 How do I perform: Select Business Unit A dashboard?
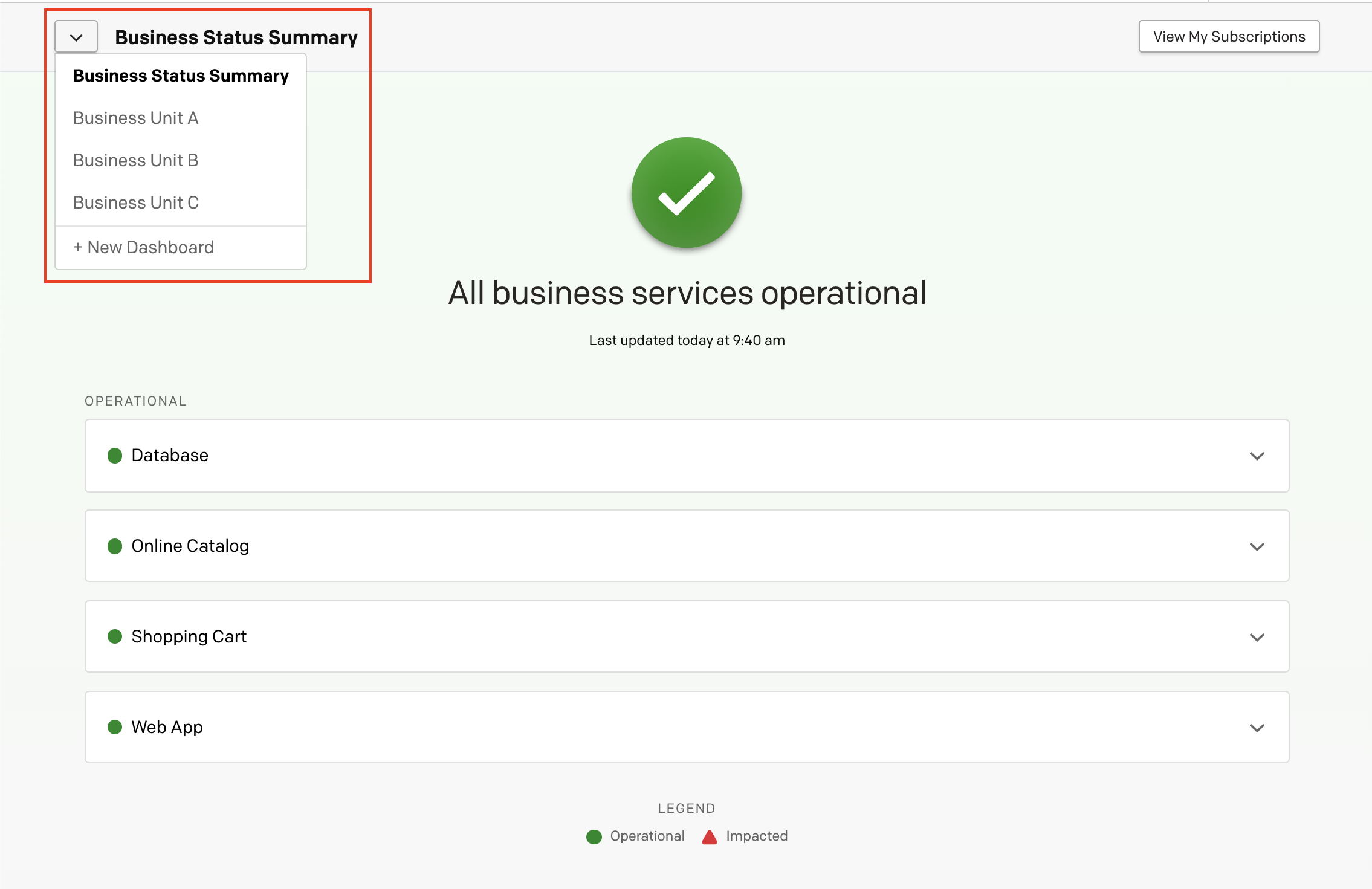point(136,118)
